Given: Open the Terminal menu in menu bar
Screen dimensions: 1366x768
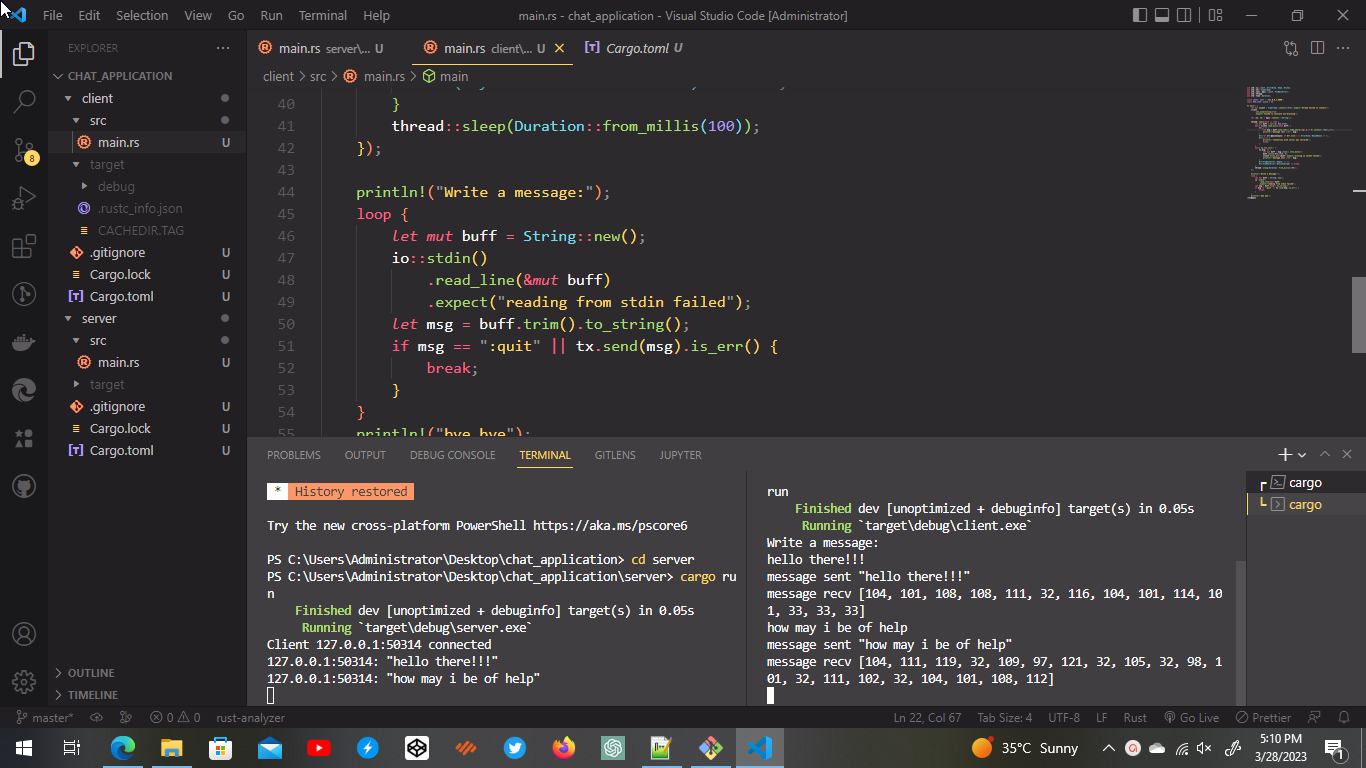Looking at the screenshot, I should pos(323,15).
